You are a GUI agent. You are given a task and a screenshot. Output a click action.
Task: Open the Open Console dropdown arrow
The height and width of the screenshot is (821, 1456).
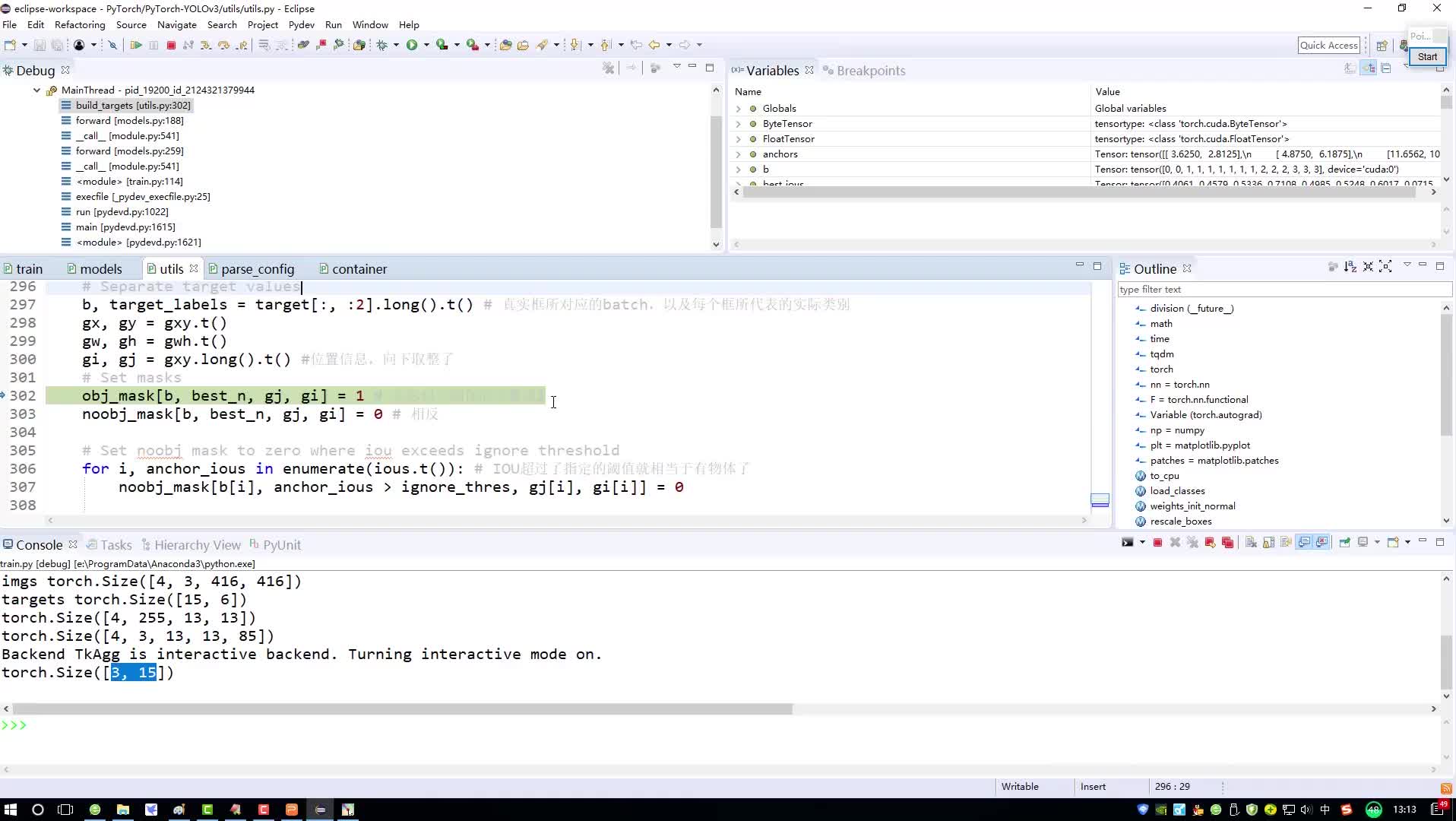click(x=1407, y=543)
